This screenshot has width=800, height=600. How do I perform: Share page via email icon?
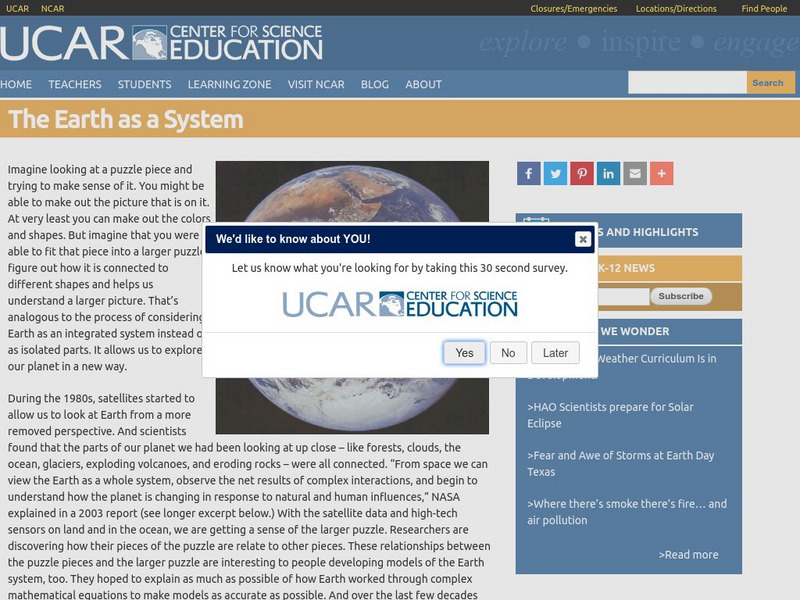(635, 173)
